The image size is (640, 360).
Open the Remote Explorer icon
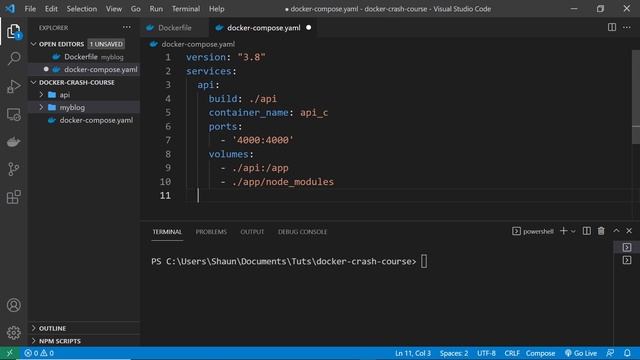[x=13, y=115]
